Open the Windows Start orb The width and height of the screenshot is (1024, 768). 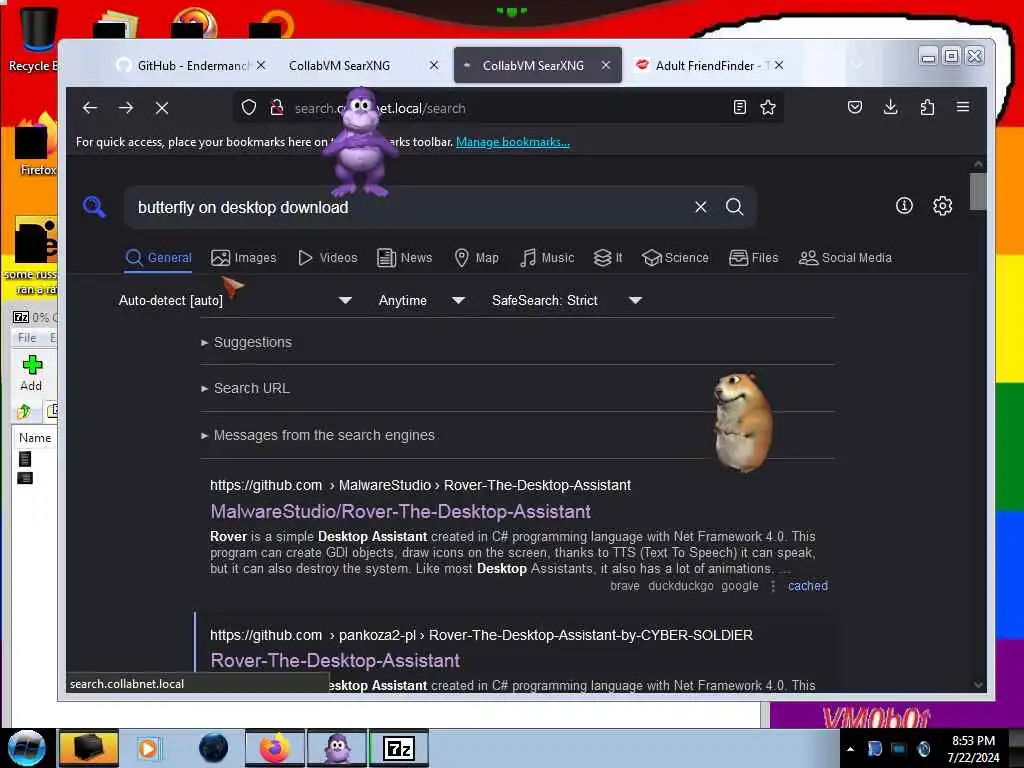click(x=26, y=748)
